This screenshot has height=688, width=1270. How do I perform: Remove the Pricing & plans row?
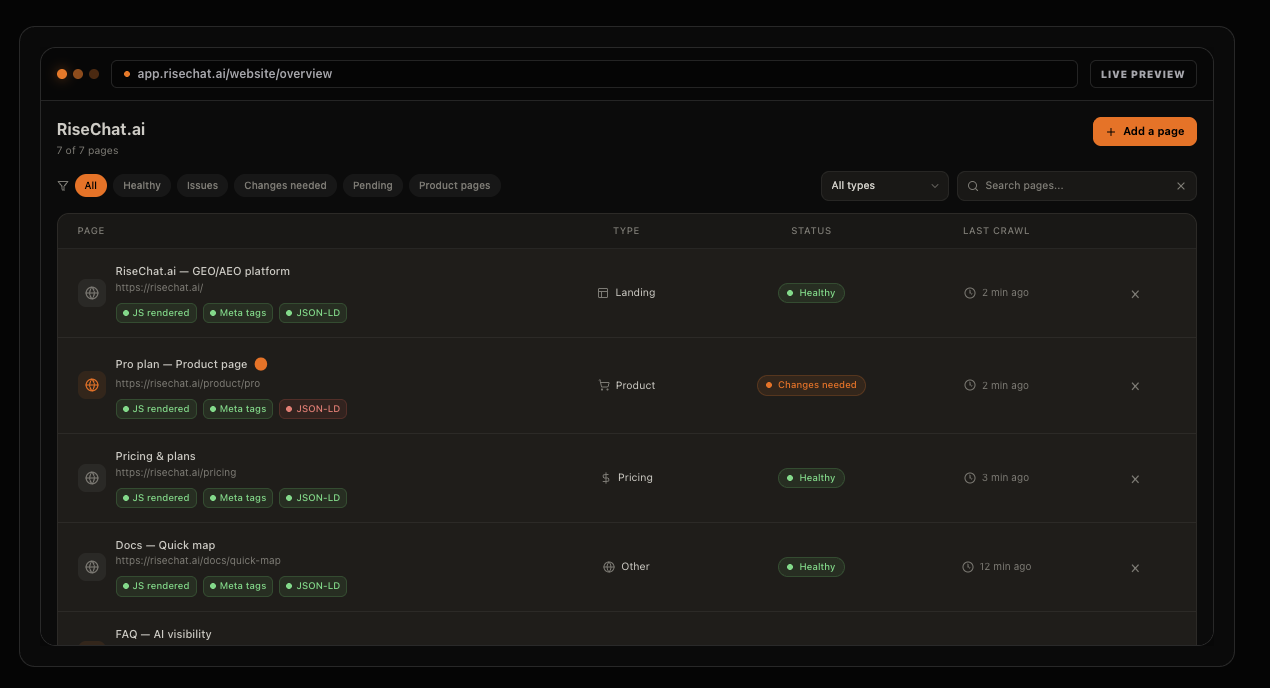[x=1135, y=479]
